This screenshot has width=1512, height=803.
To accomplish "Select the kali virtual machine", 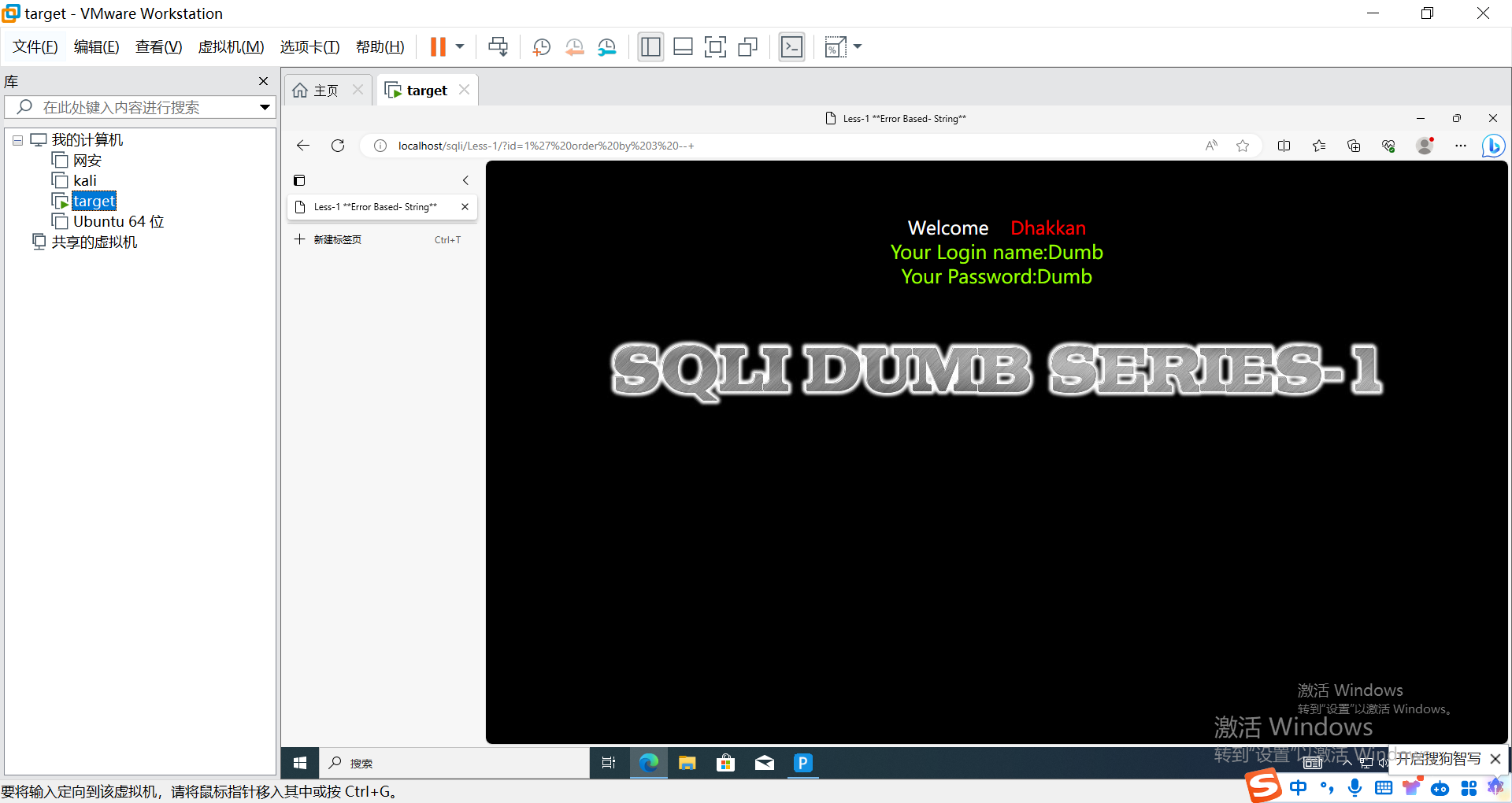I will pyautogui.click(x=74, y=181).
